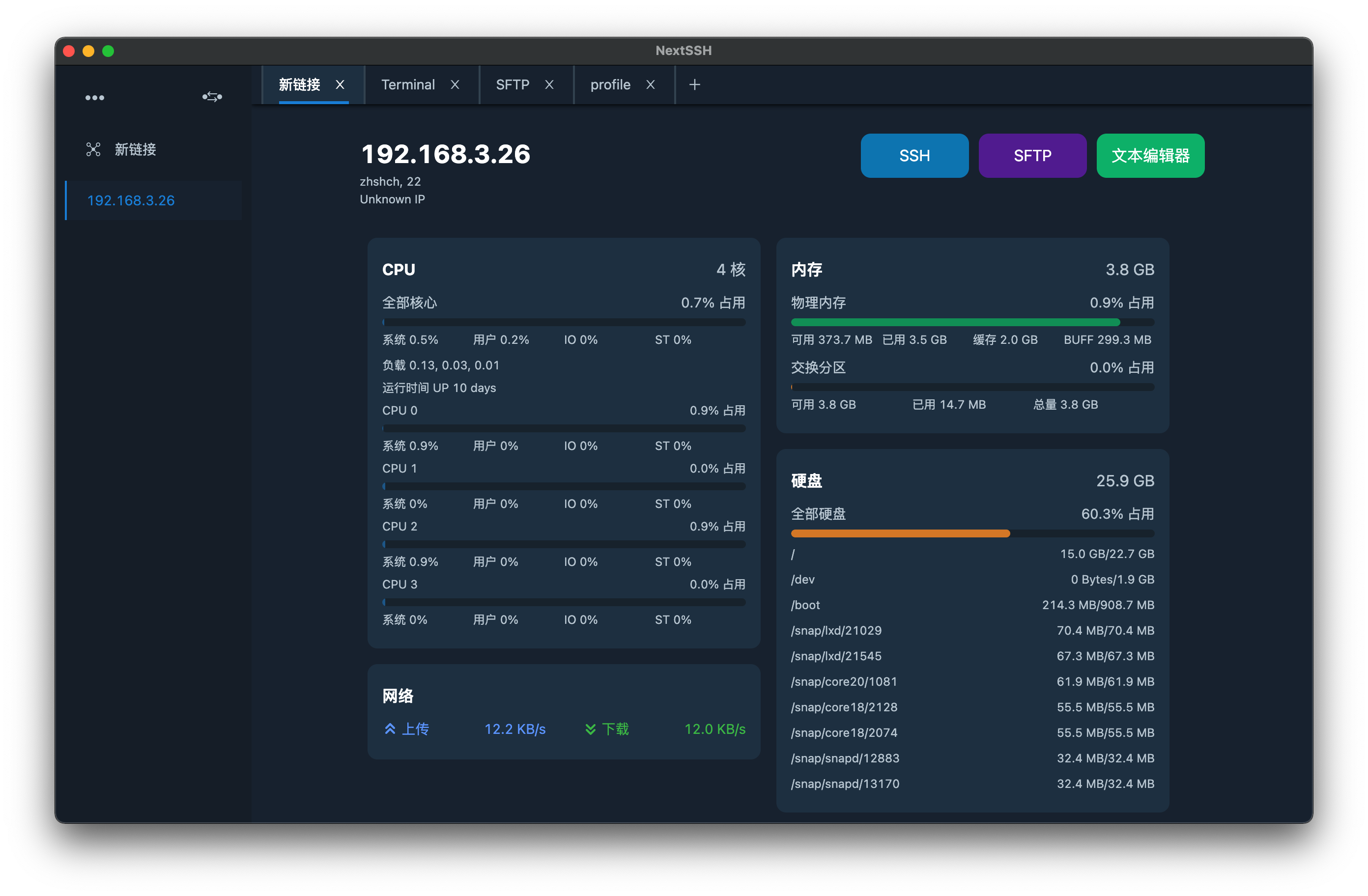Close the SFTP tab
The height and width of the screenshot is (896, 1368).
[549, 85]
